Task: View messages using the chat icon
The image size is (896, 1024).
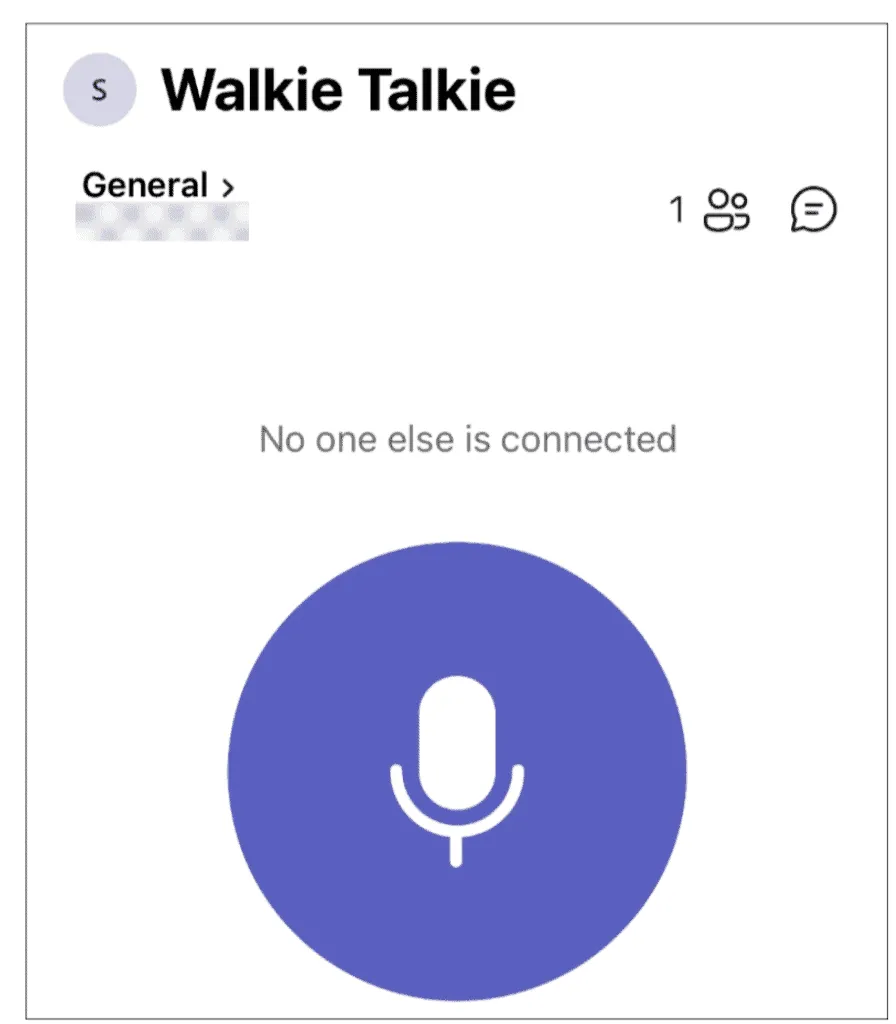Action: 813,210
